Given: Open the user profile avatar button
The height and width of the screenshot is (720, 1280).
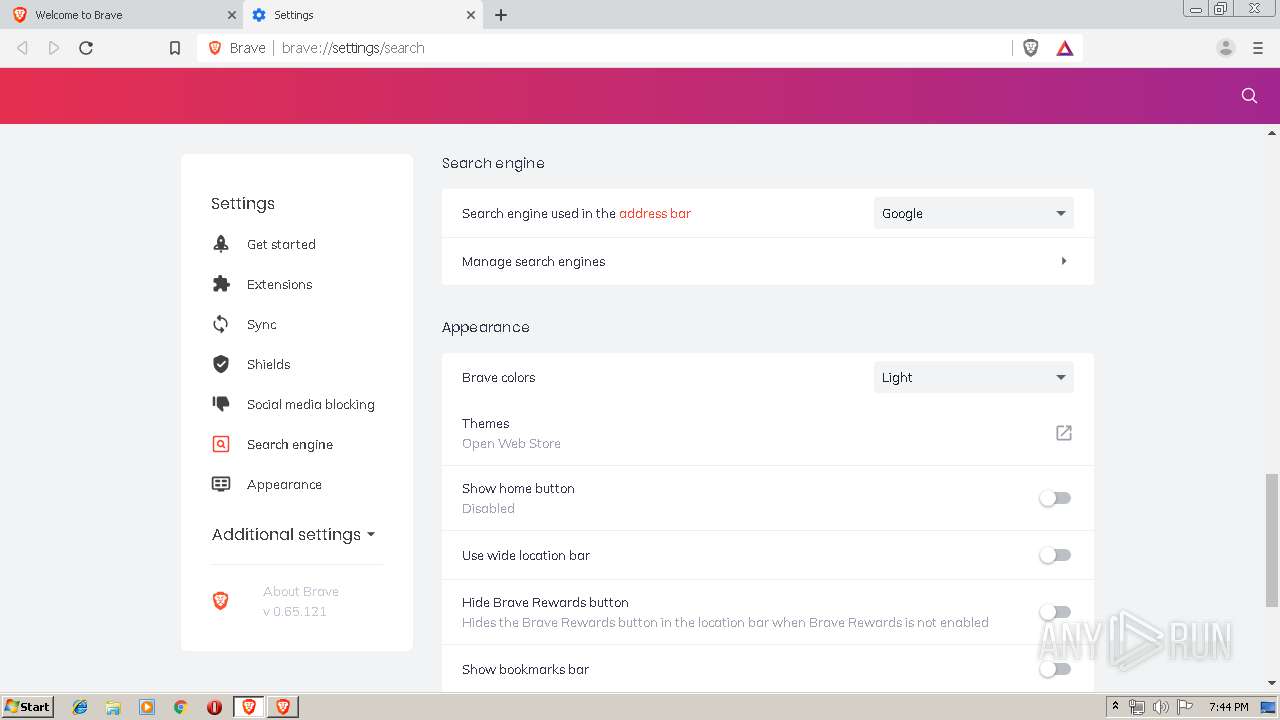Looking at the screenshot, I should (x=1226, y=47).
